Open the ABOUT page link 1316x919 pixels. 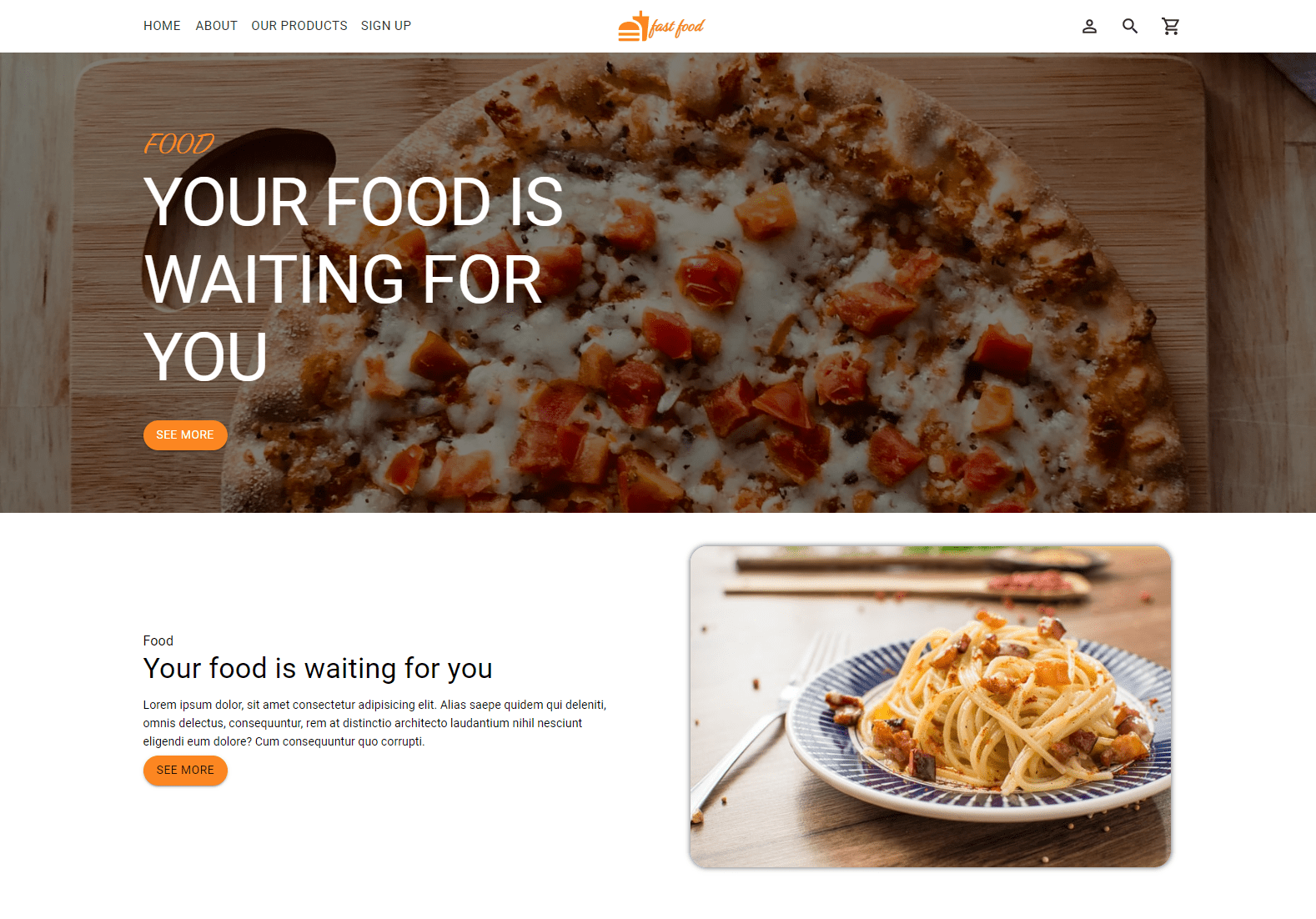pyautogui.click(x=217, y=26)
